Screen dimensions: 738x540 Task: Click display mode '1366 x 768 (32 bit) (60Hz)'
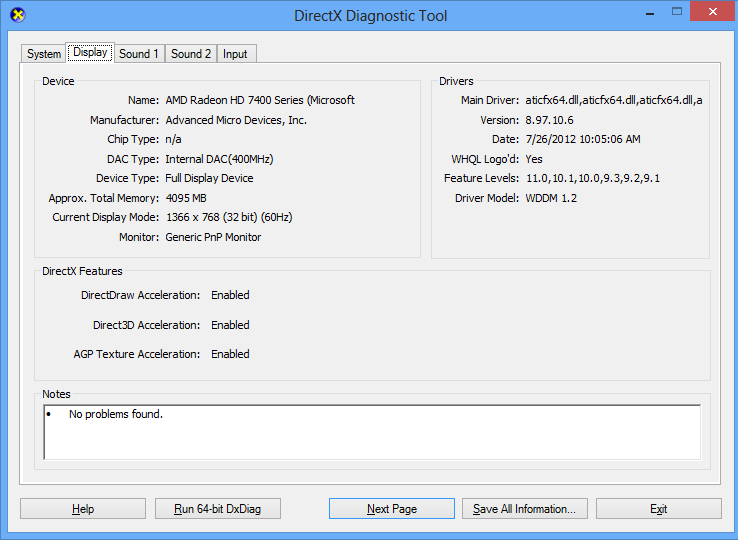click(x=229, y=218)
